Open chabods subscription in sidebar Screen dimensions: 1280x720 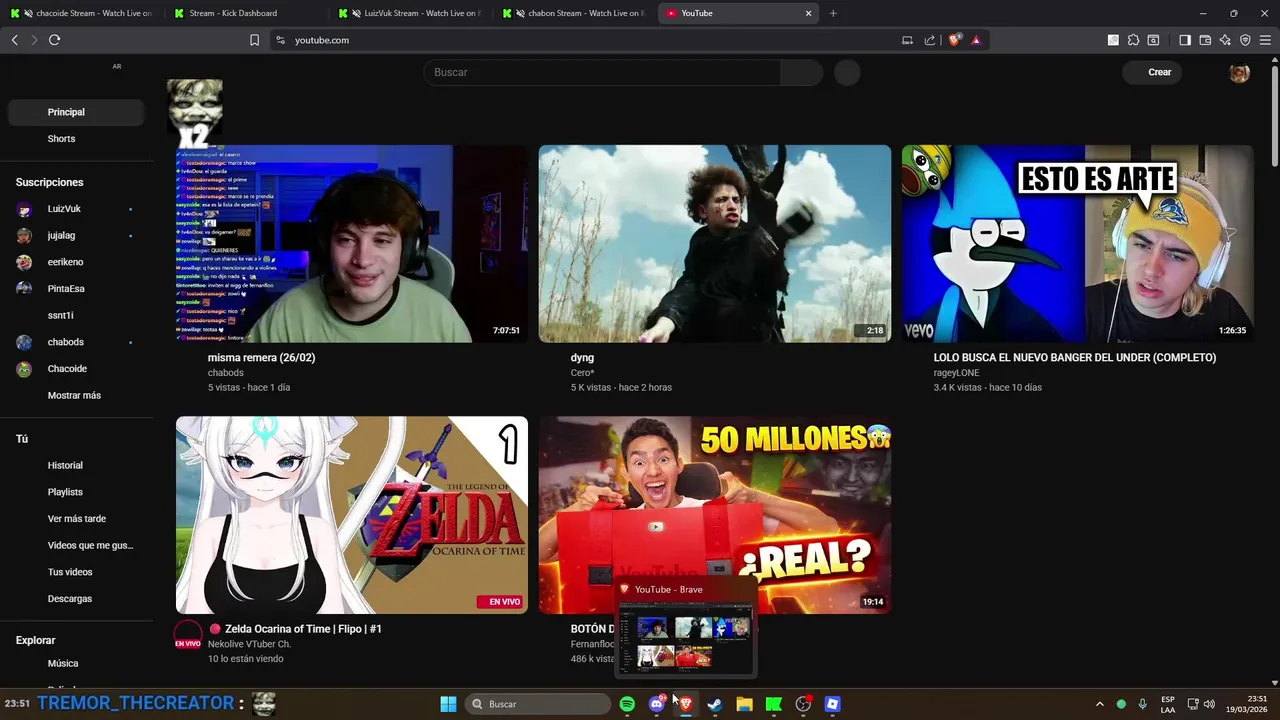tap(76, 342)
